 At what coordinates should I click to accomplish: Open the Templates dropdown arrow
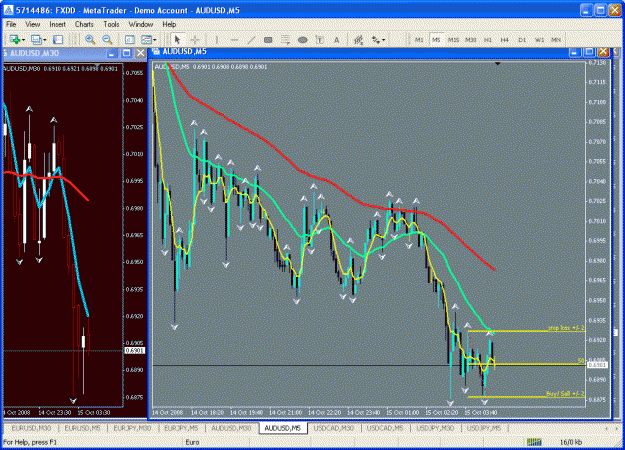(155, 40)
